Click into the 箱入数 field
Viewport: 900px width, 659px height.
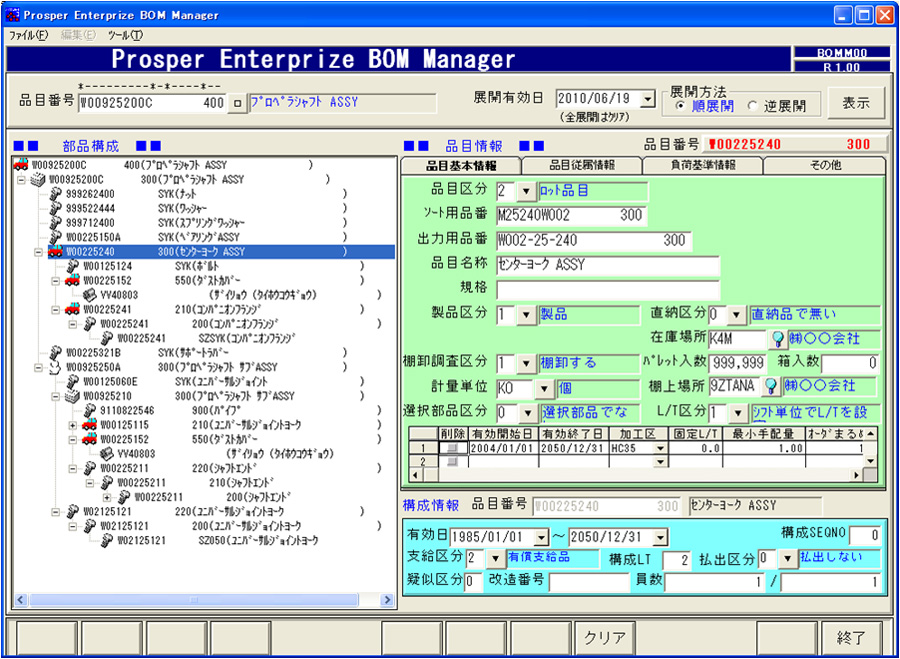(851, 363)
